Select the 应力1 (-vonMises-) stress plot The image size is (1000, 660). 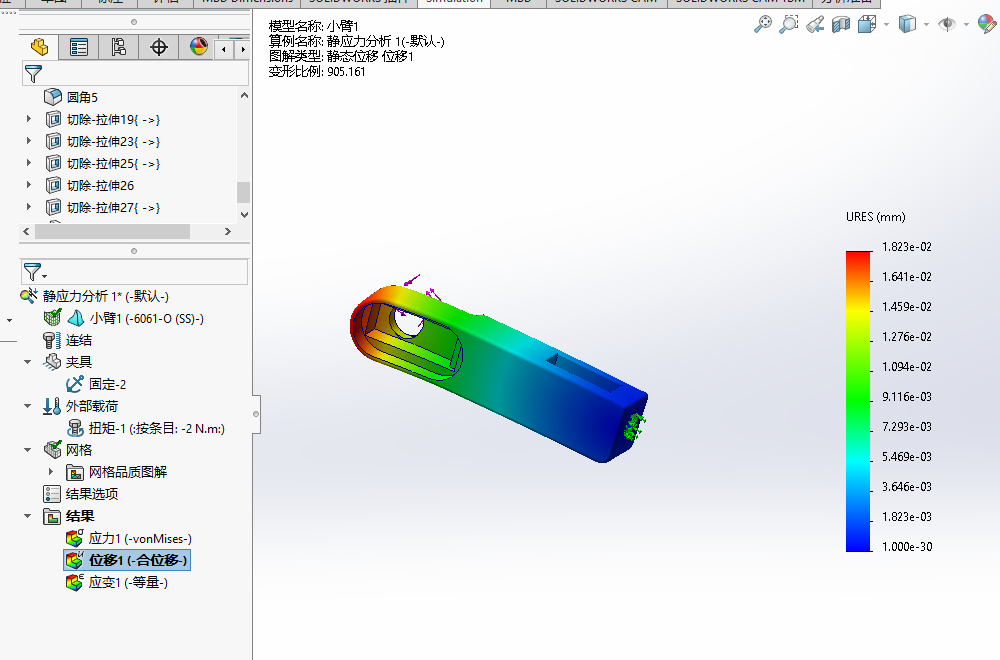[x=140, y=539]
